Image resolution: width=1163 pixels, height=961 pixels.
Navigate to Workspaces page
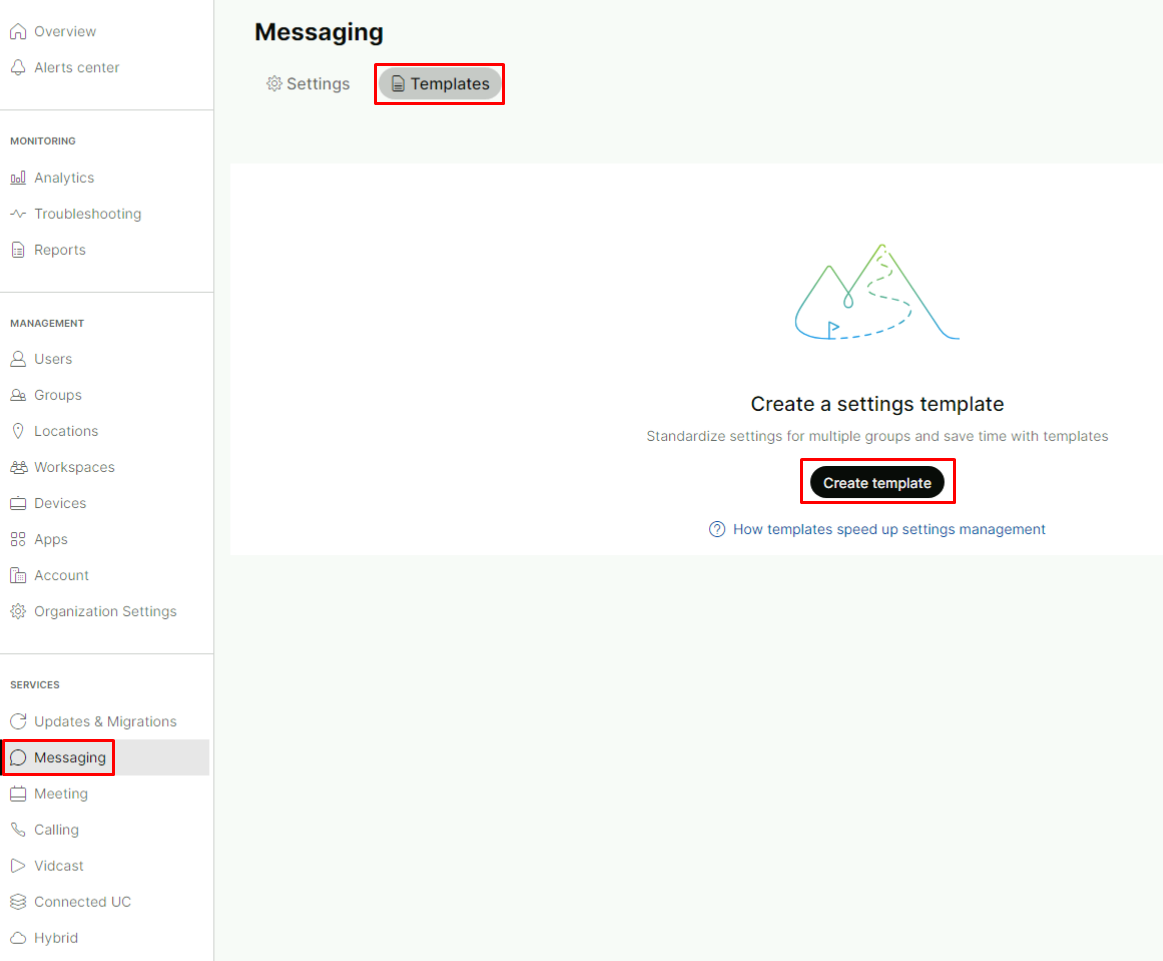(x=74, y=467)
